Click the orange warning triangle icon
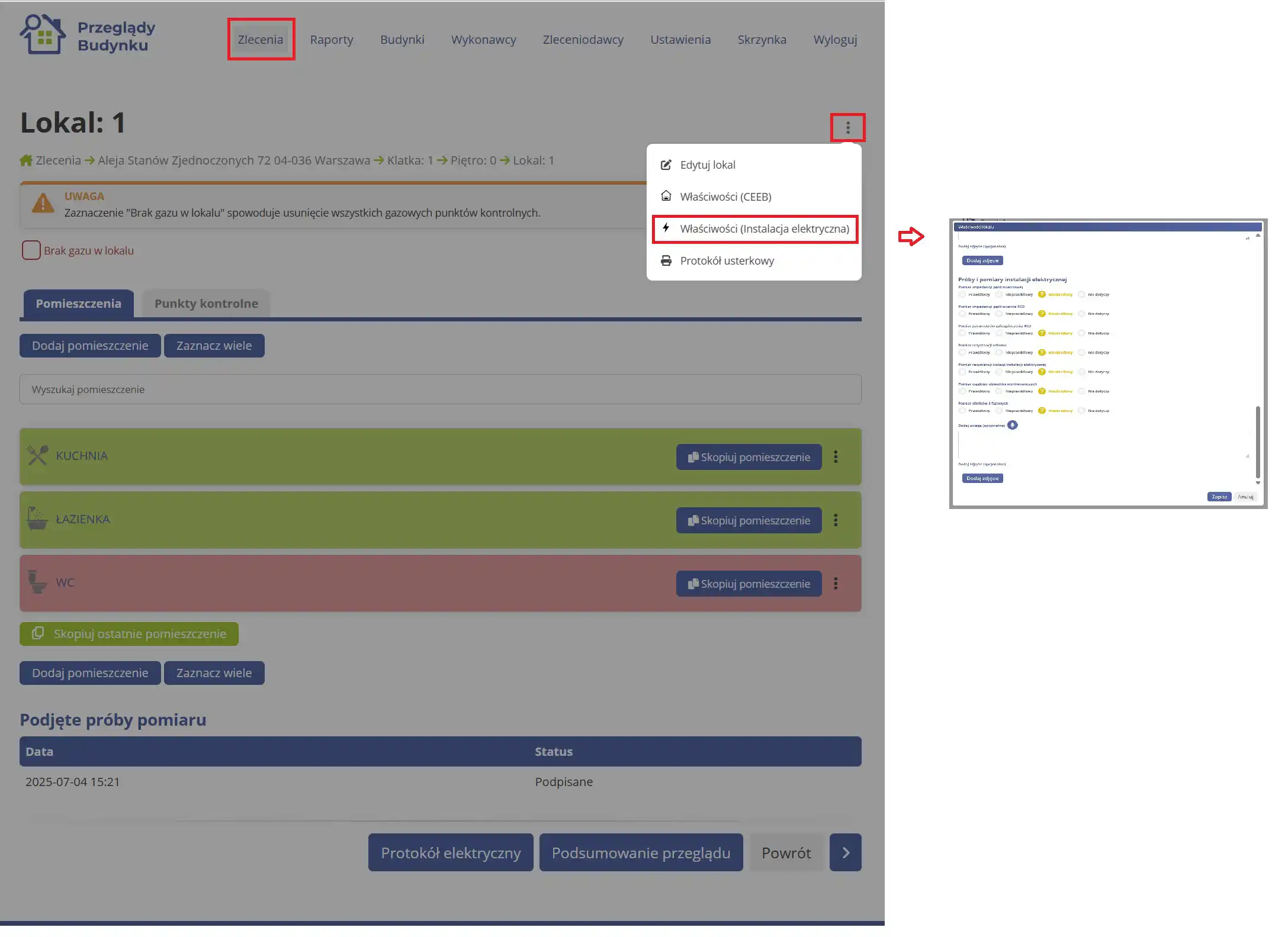This screenshot has width=1288, height=937. click(x=43, y=203)
